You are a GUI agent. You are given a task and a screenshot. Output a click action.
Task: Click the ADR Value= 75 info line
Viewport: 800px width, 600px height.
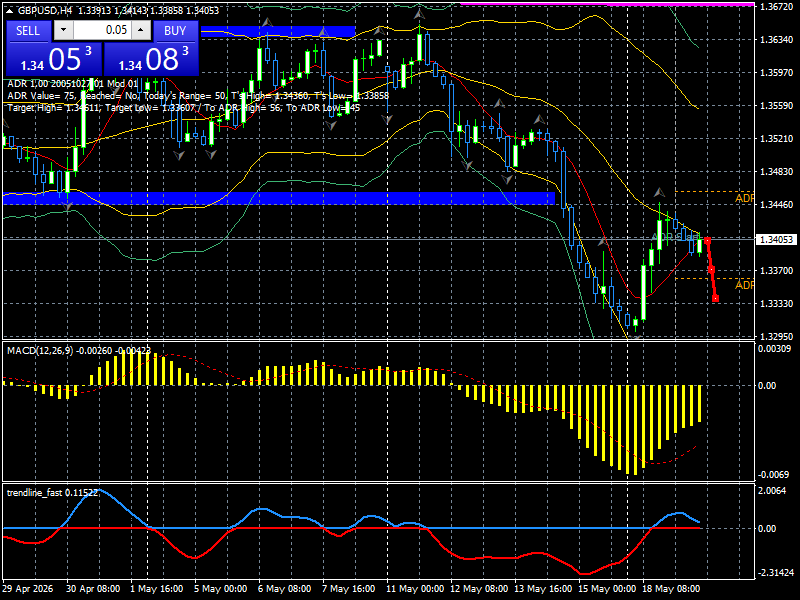pyautogui.click(x=198, y=96)
